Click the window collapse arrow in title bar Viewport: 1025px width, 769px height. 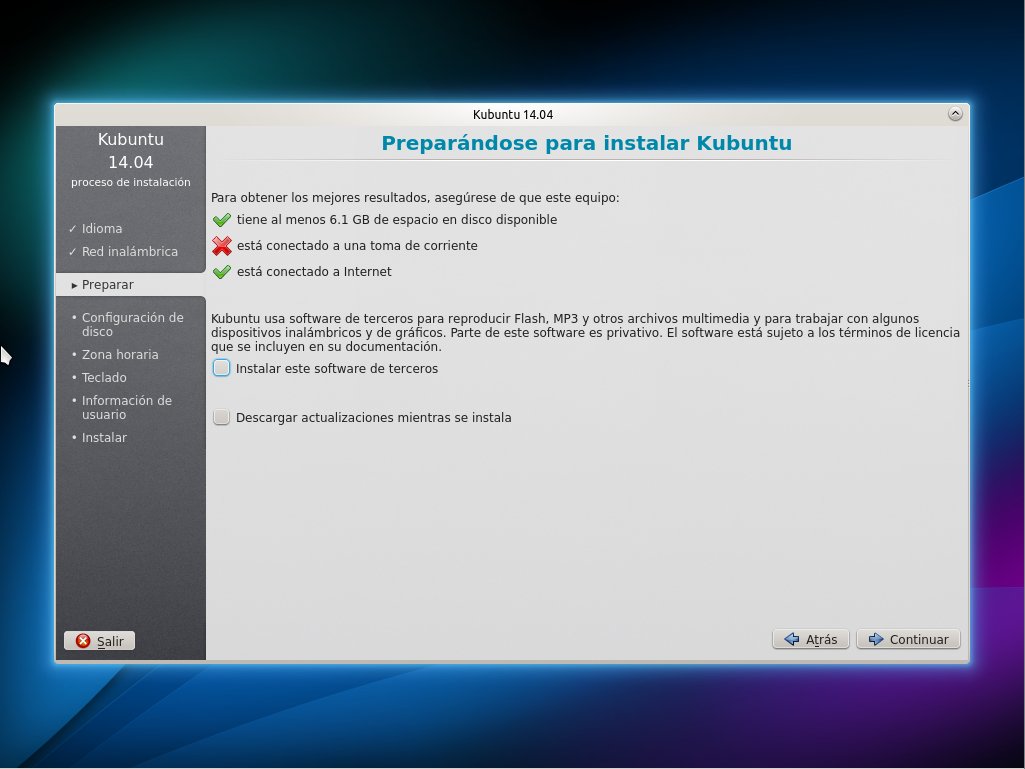955,114
